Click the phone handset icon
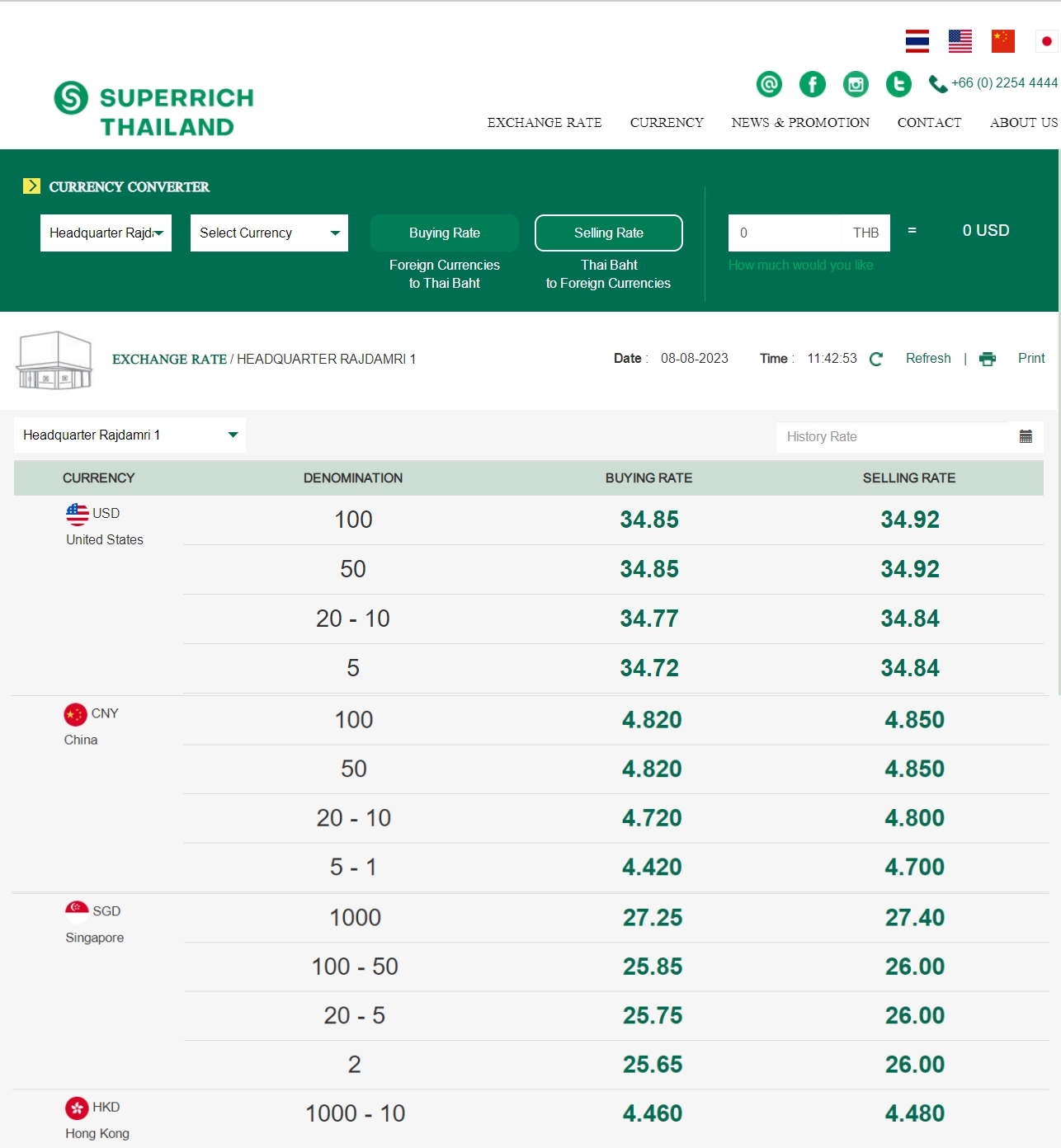This screenshot has height=1148, width=1061. click(x=938, y=83)
